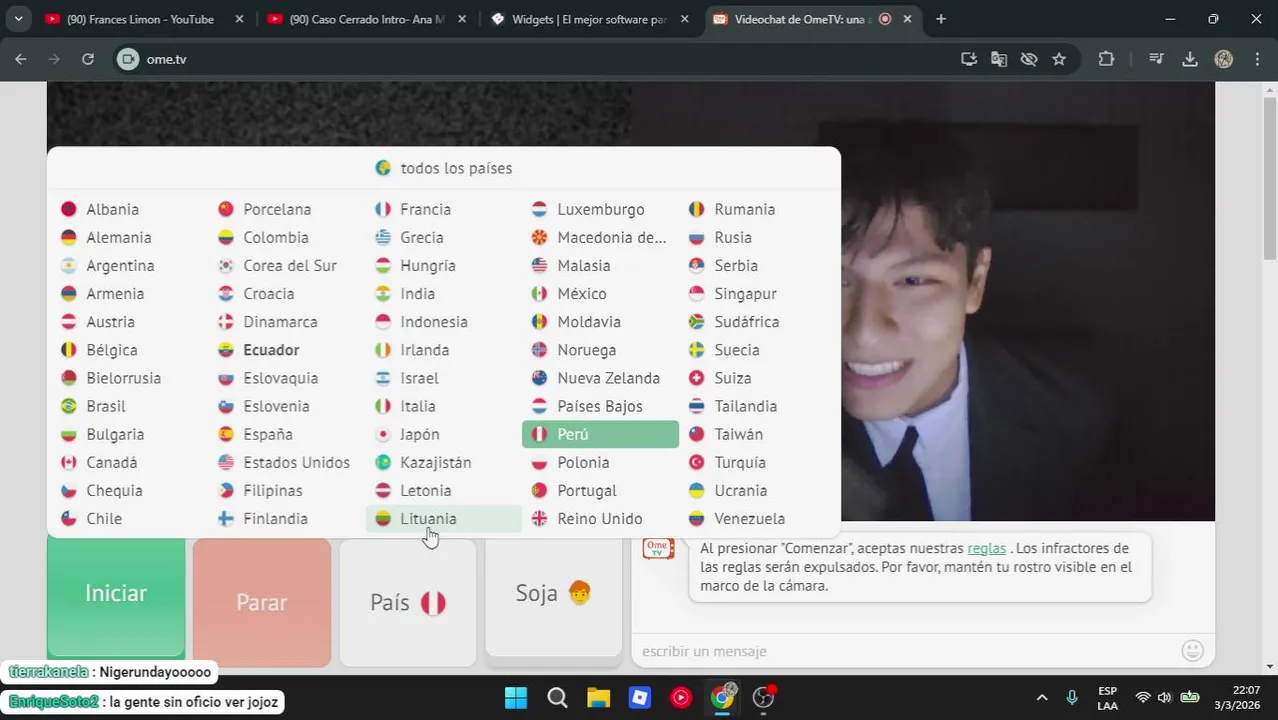Click the green Iniciar button
The image size is (1278, 720).
click(116, 596)
